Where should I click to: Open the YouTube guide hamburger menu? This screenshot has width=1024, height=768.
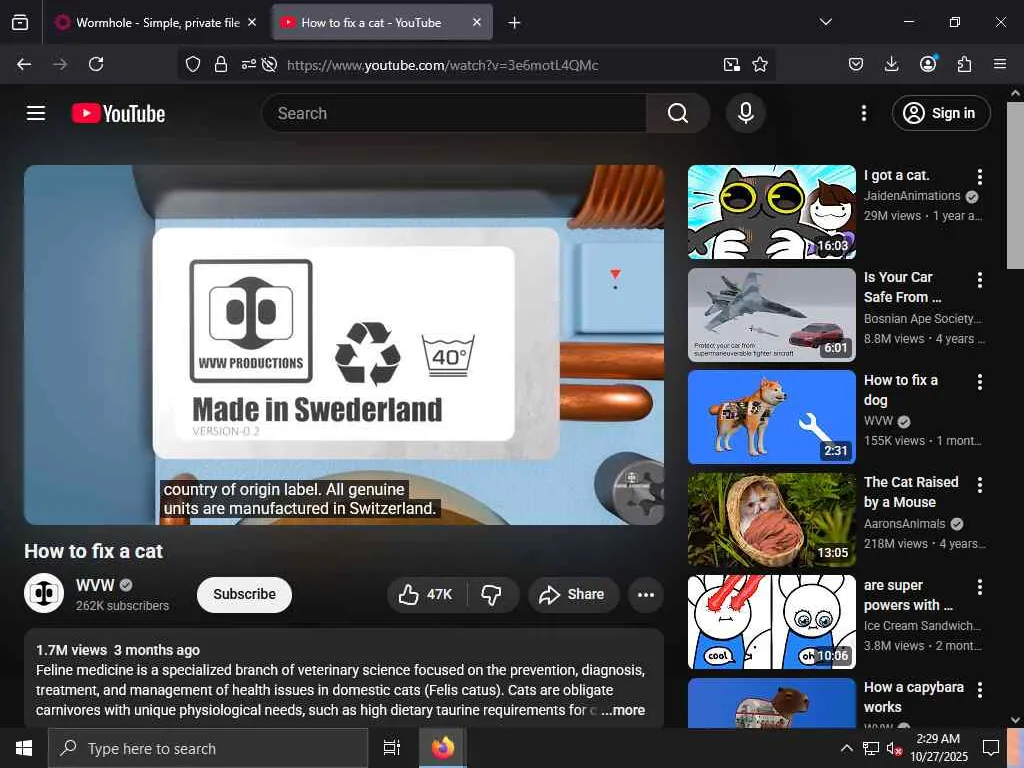click(x=36, y=113)
